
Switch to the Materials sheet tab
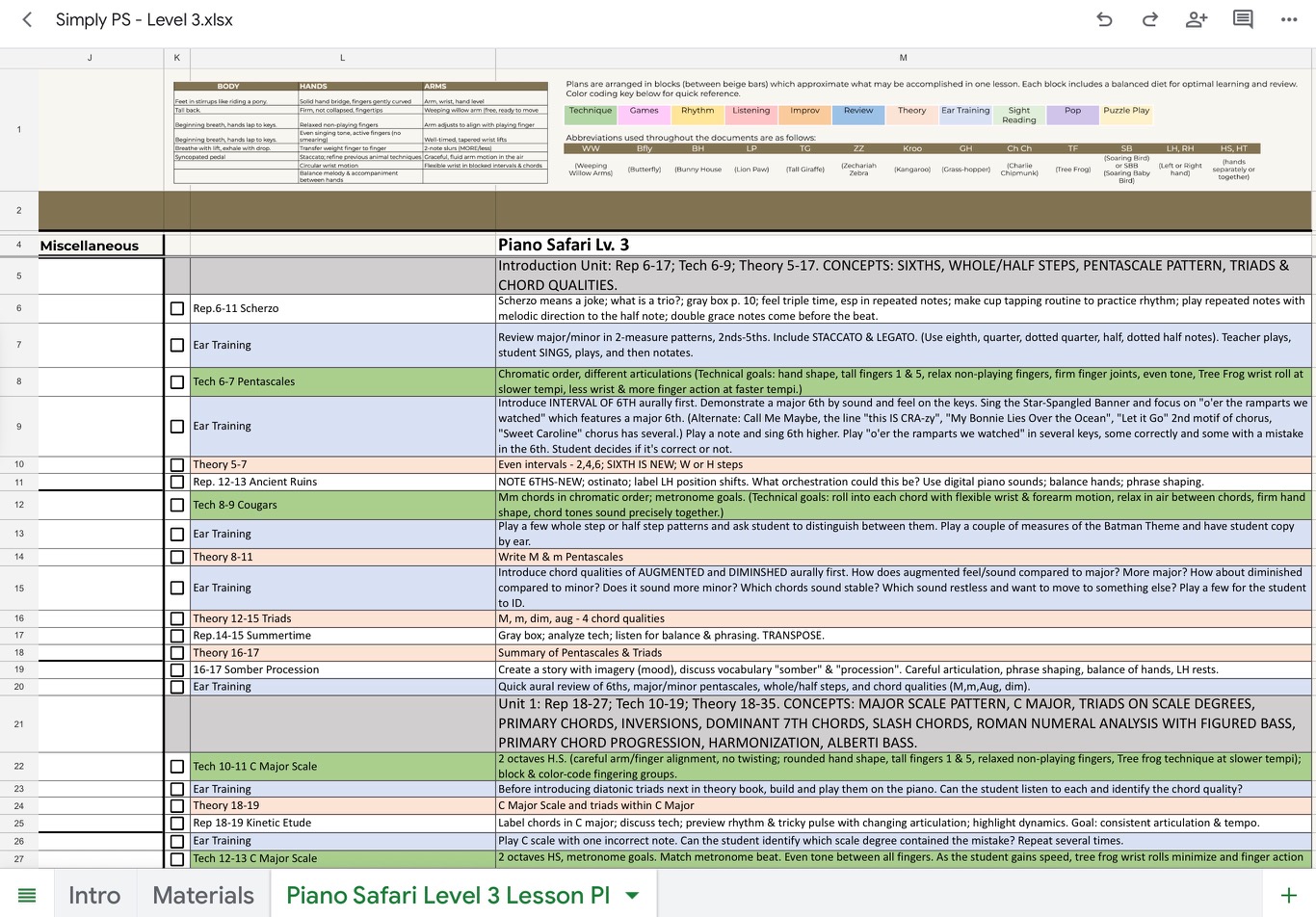(203, 896)
